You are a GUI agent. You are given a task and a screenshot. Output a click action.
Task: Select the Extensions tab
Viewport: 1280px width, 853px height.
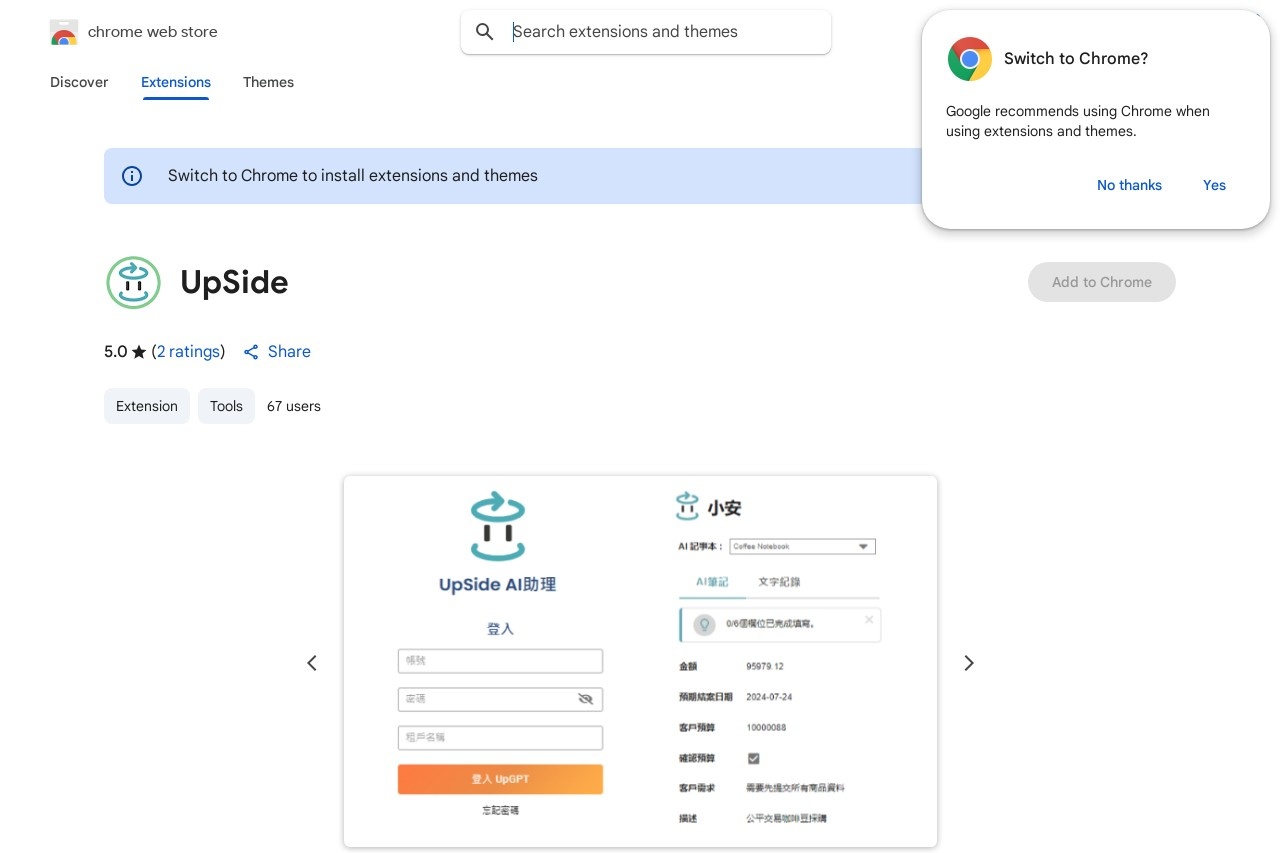pos(176,82)
